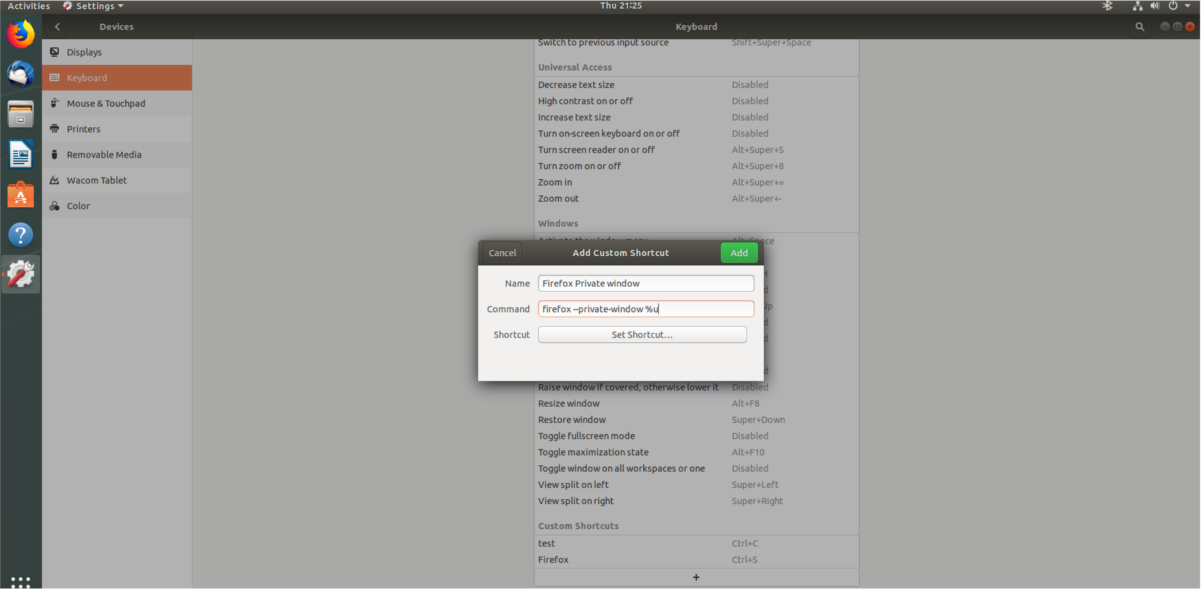Screen dimensions: 1201x589
Task: Select 'Increase text size' shortcut row
Action: [x=696, y=117]
